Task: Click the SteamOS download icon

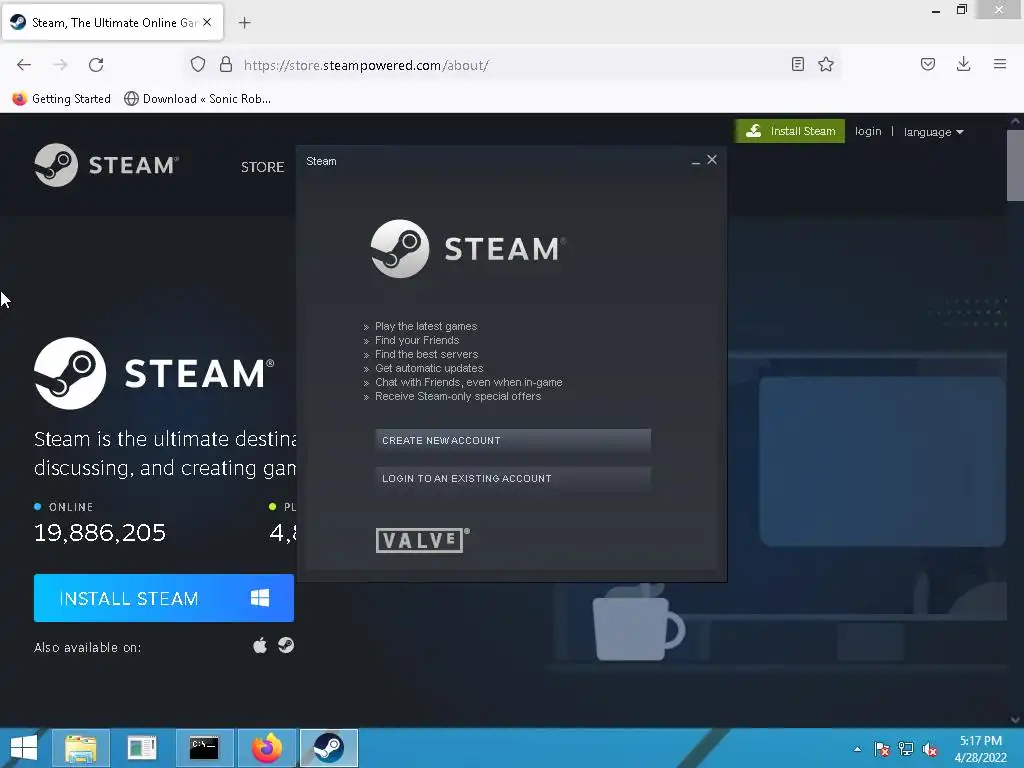Action: tap(286, 645)
